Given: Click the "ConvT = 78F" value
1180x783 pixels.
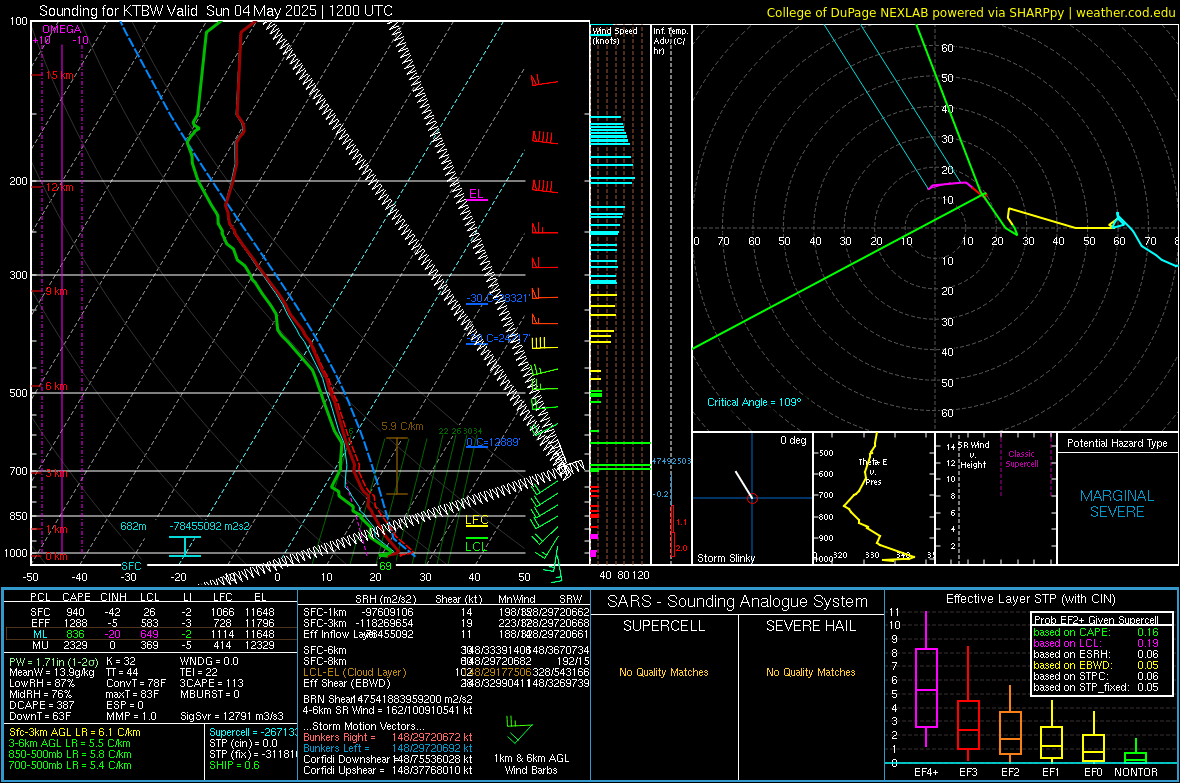Looking at the screenshot, I should pos(136,684).
